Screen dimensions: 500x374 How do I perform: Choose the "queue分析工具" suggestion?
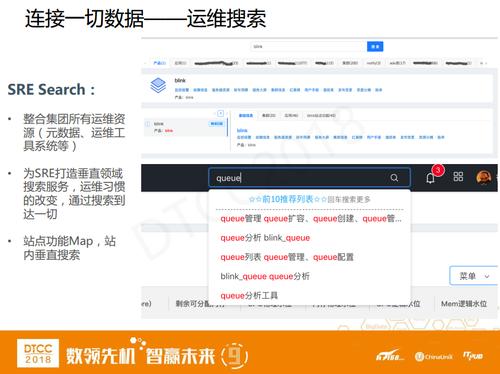tap(249, 295)
